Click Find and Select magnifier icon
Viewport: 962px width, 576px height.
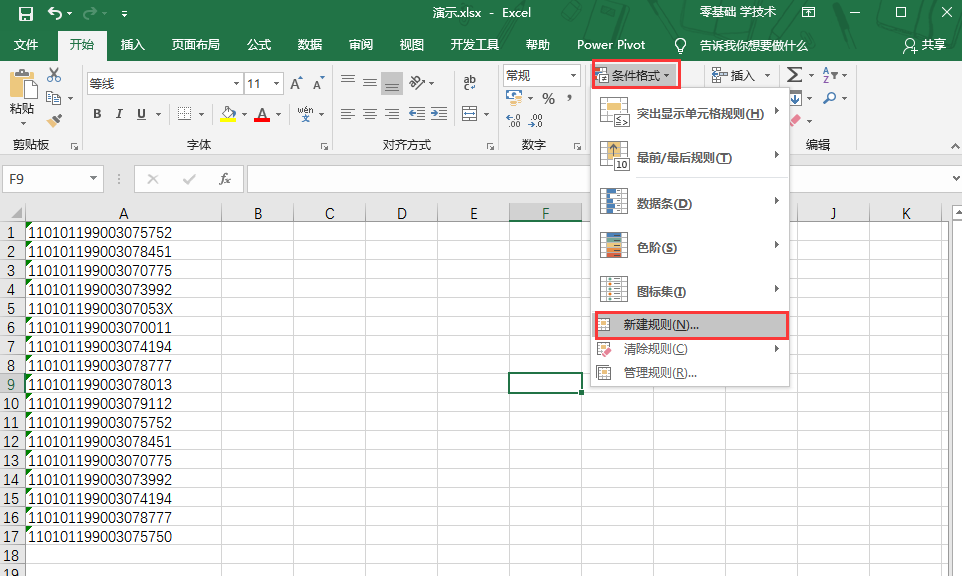(830, 98)
